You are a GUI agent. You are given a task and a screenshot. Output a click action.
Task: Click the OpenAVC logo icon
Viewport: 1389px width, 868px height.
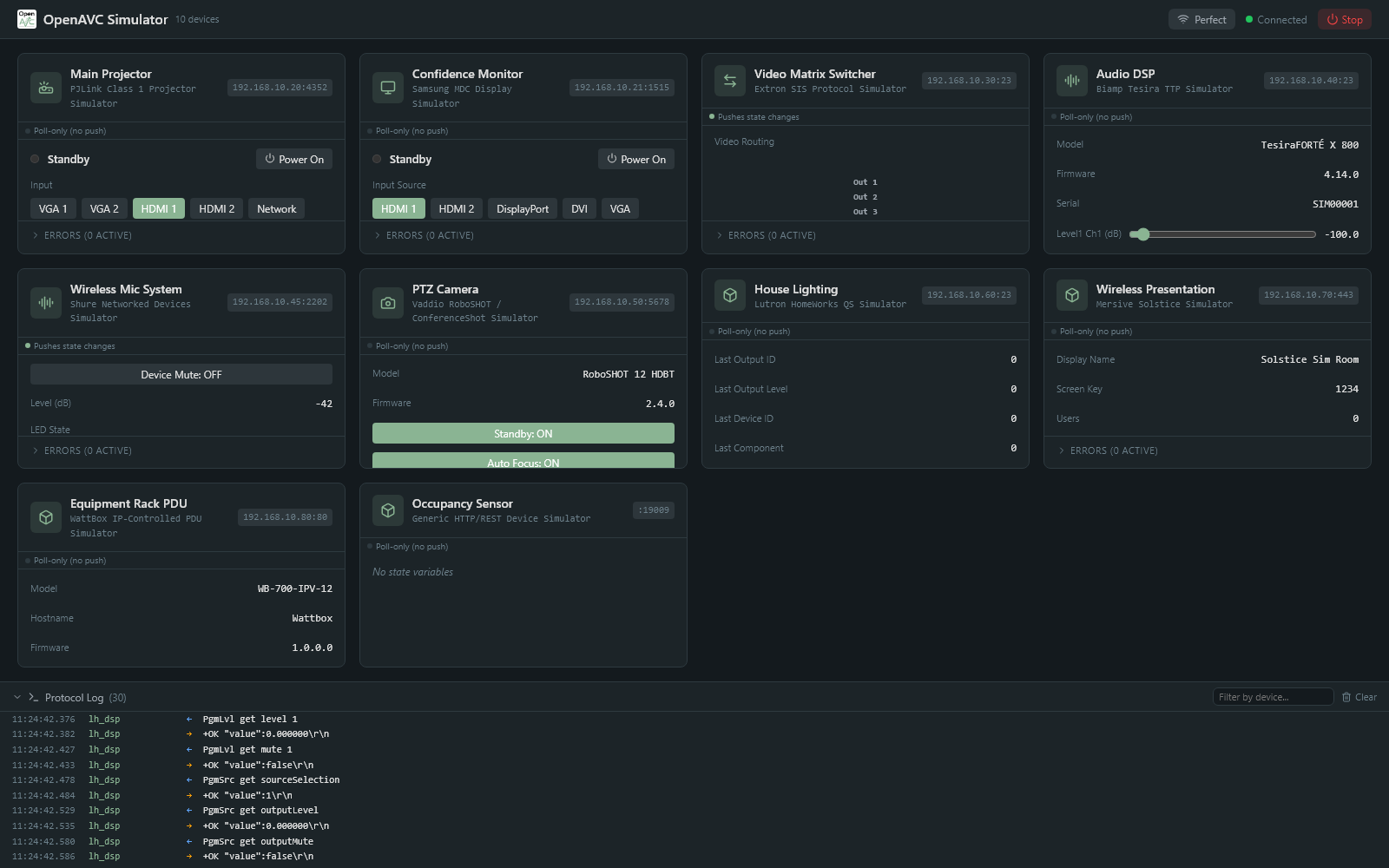point(27,19)
